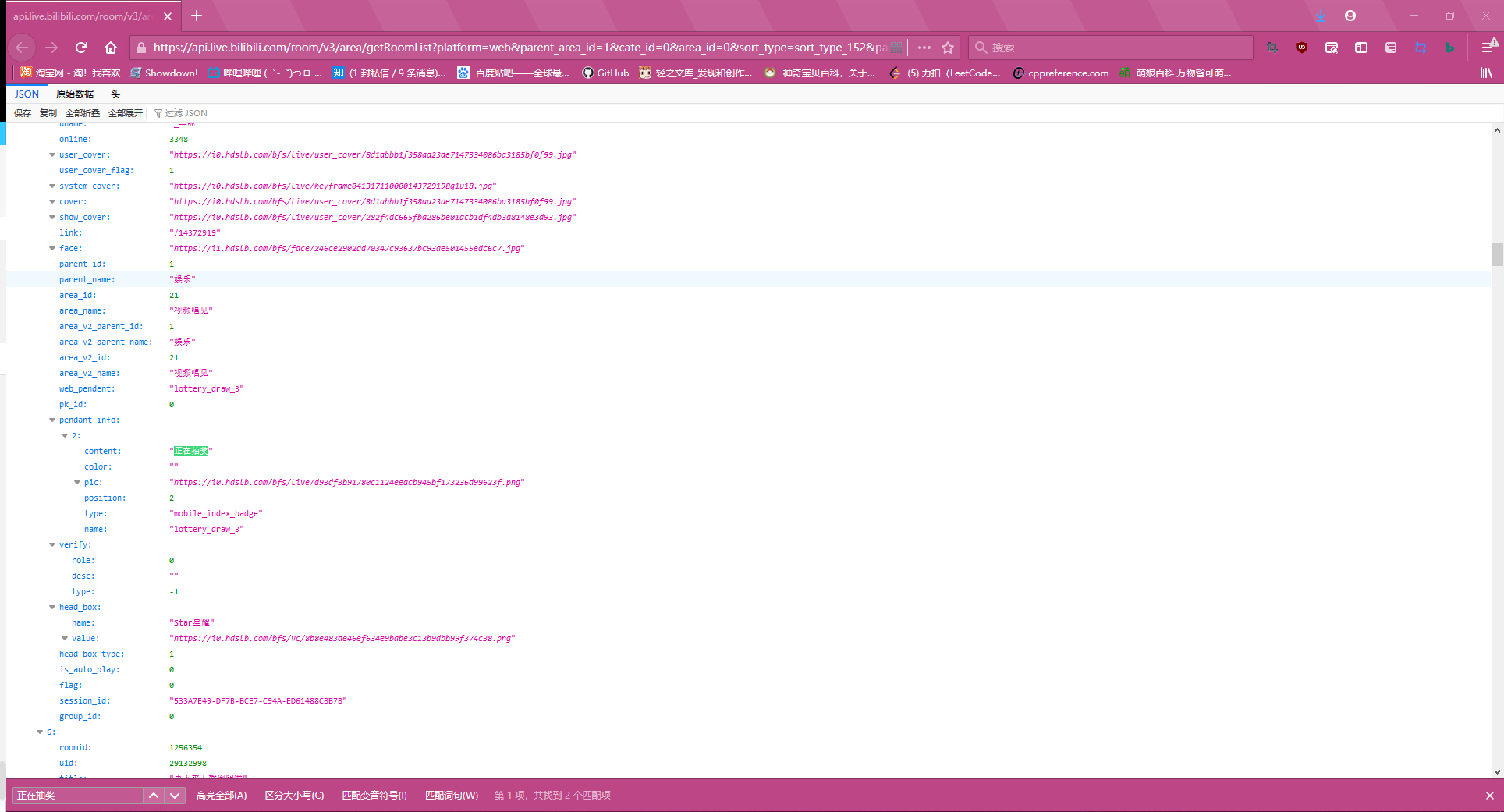
Task: Select the session_id value string
Action: (258, 700)
